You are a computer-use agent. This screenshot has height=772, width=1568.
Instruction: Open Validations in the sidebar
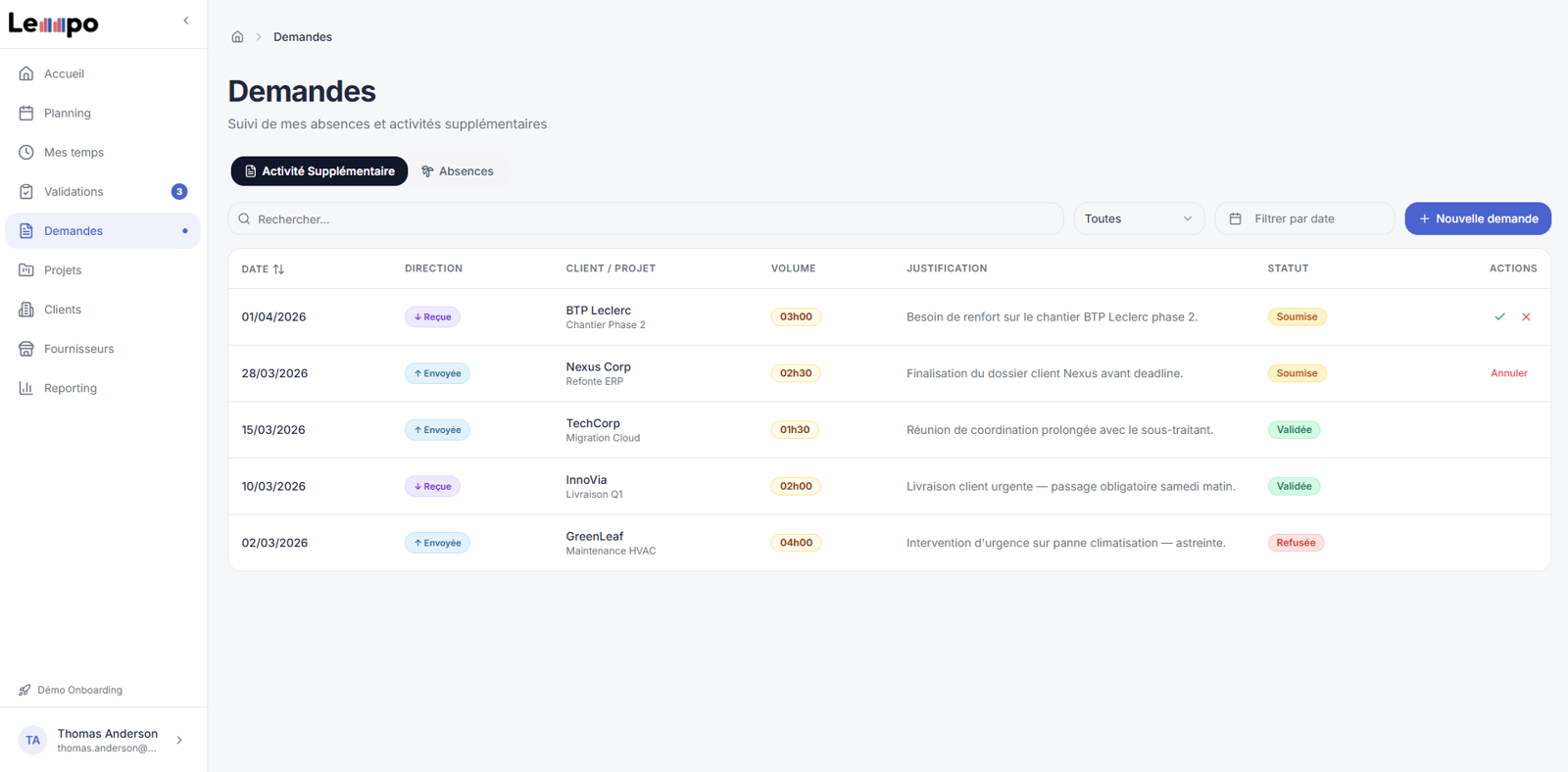[x=103, y=191]
